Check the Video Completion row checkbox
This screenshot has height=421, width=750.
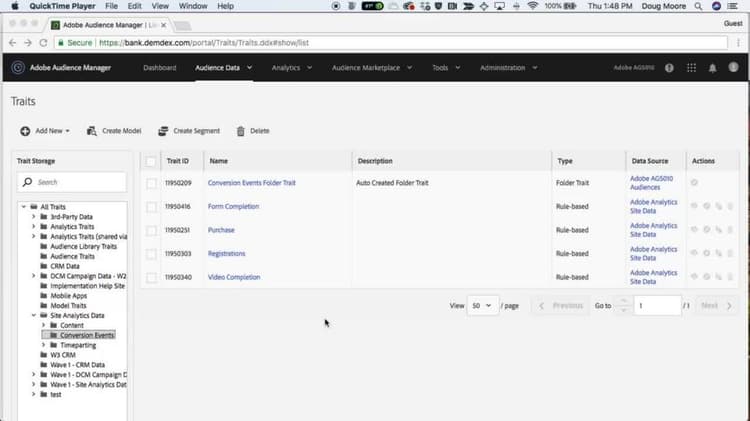coord(151,277)
